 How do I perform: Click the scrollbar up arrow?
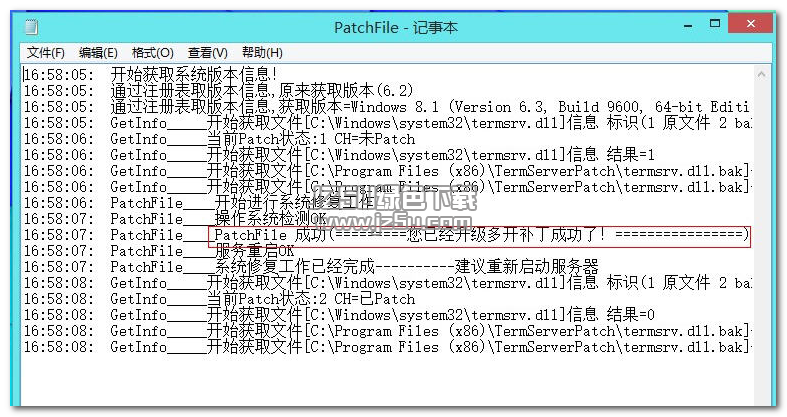tap(761, 75)
